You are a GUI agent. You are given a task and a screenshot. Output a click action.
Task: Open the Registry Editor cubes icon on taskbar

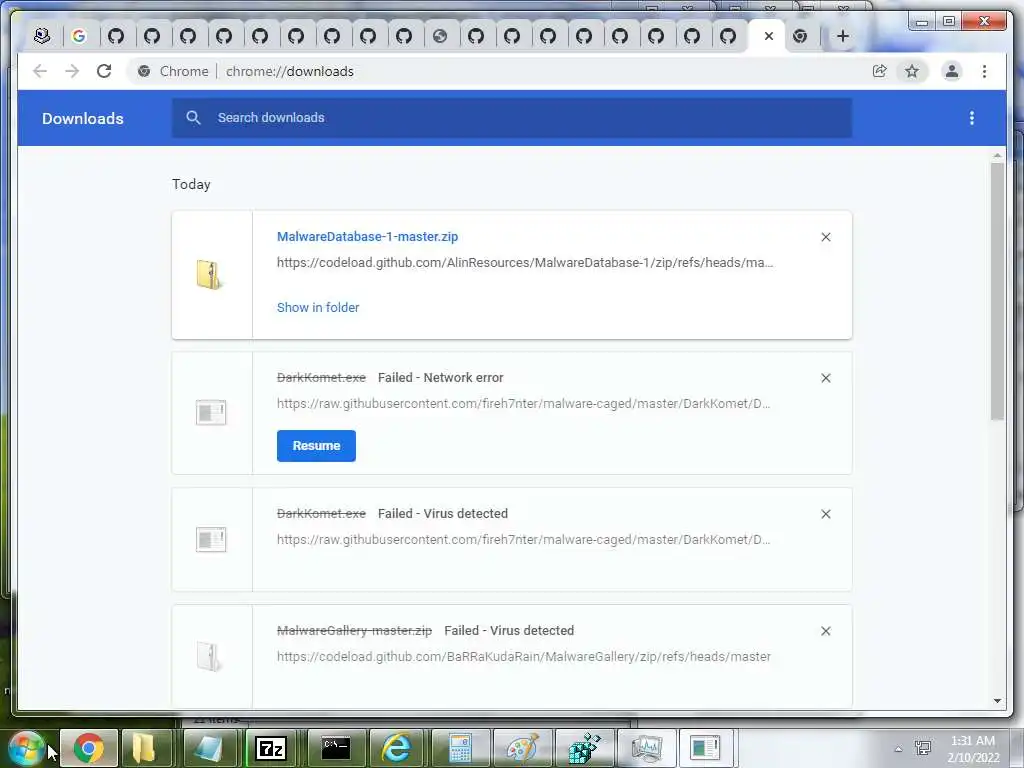pos(583,748)
